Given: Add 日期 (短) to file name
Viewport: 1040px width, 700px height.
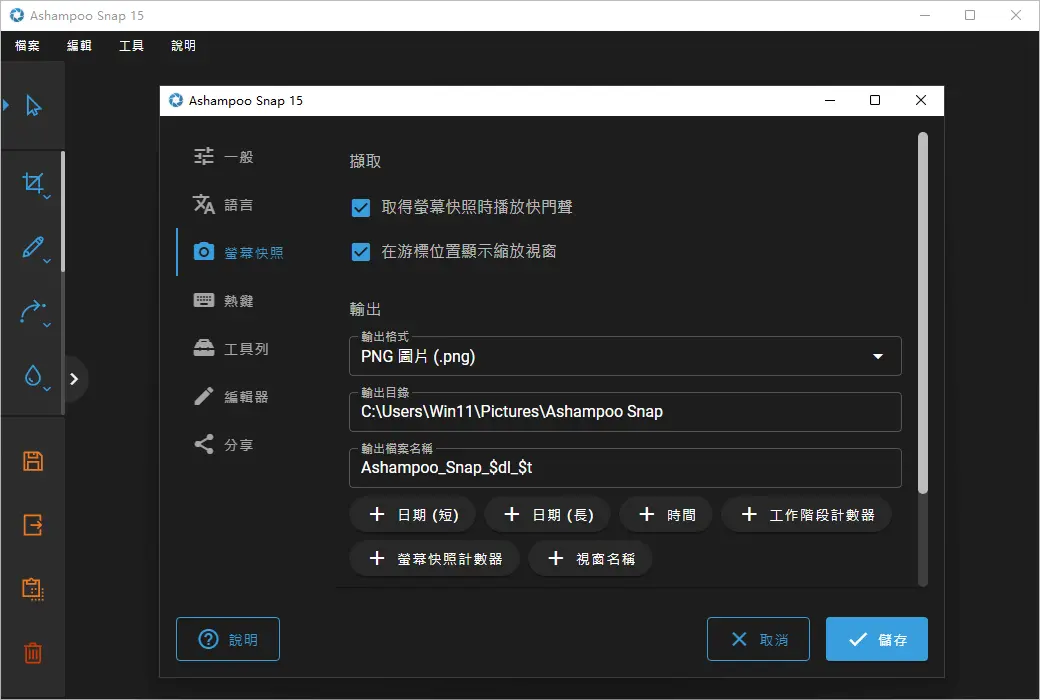Looking at the screenshot, I should tap(413, 515).
